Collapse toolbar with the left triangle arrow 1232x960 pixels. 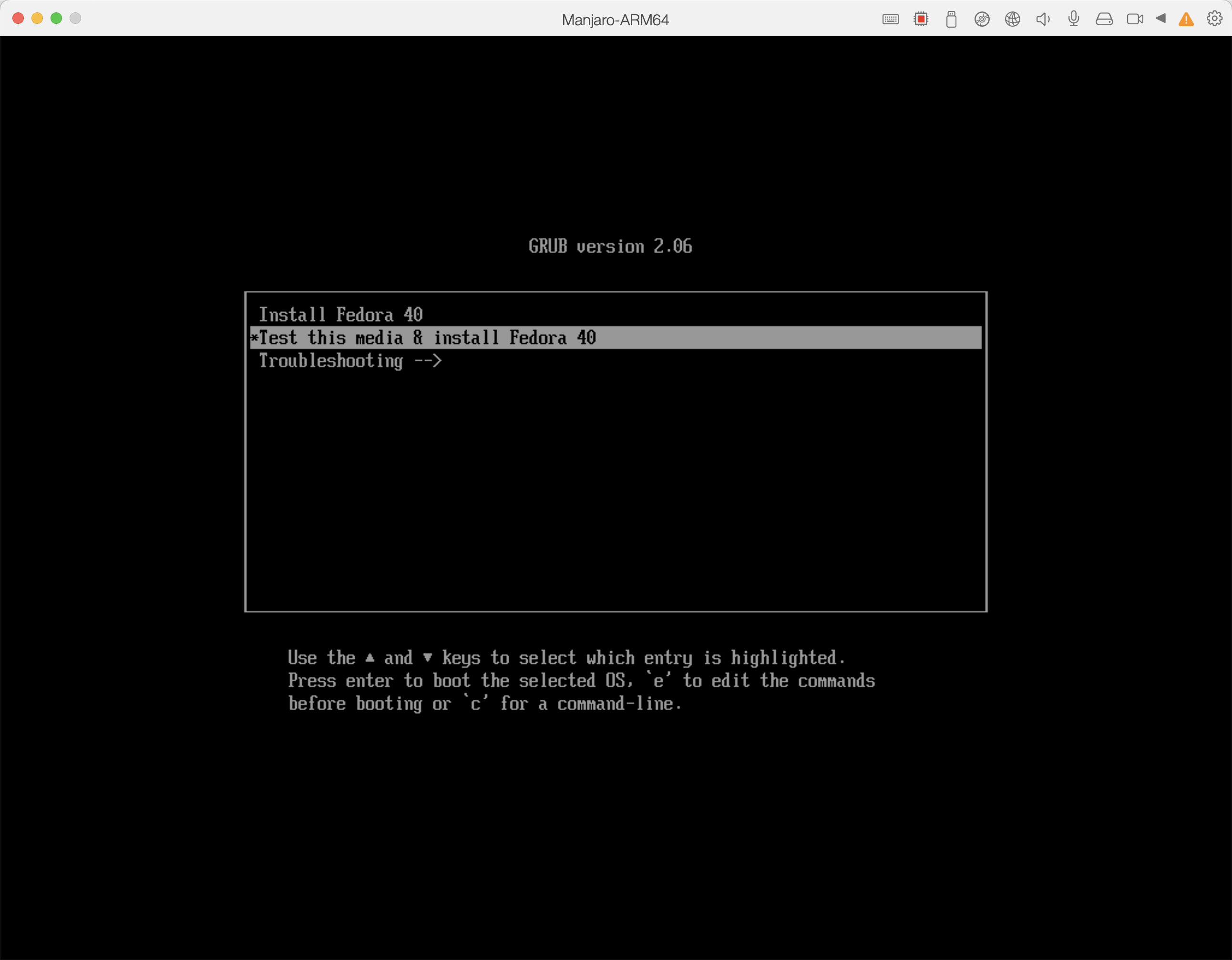[x=1160, y=18]
